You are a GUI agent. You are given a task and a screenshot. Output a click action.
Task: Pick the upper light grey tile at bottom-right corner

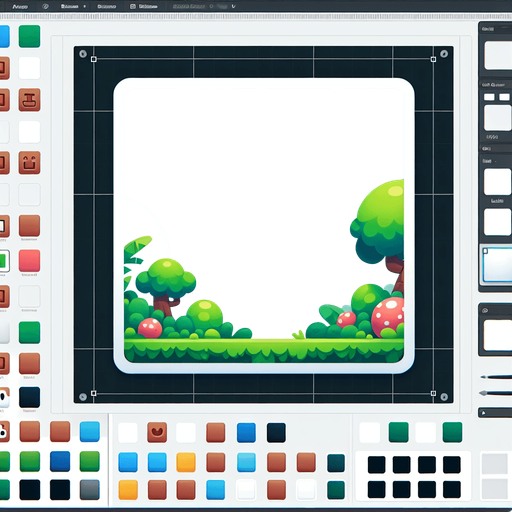pyautogui.click(x=494, y=464)
